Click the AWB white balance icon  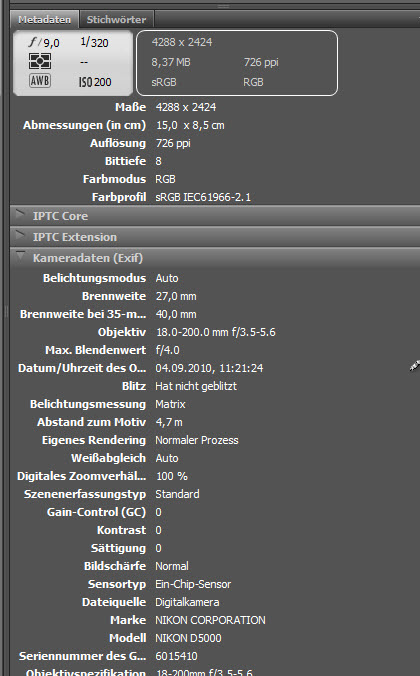[40, 81]
